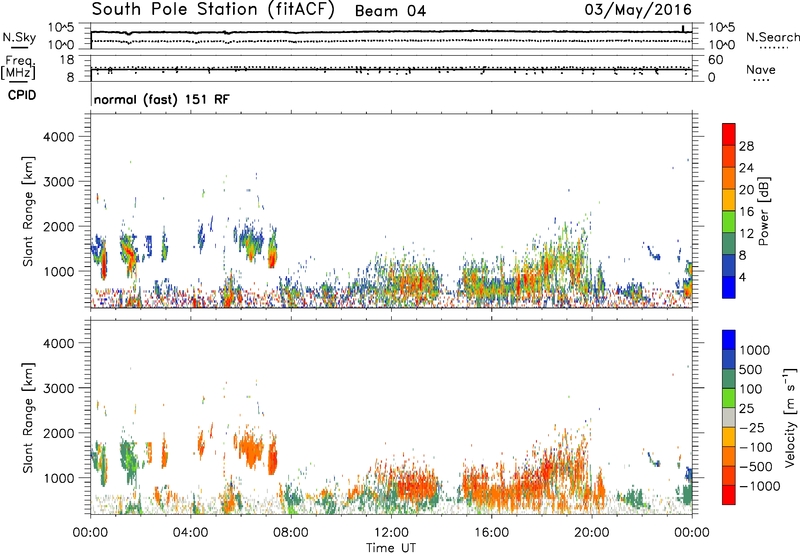This screenshot has width=800, height=554.
Task: Click the Velocity [m s⁻¹] colorbar title
Action: (790, 417)
